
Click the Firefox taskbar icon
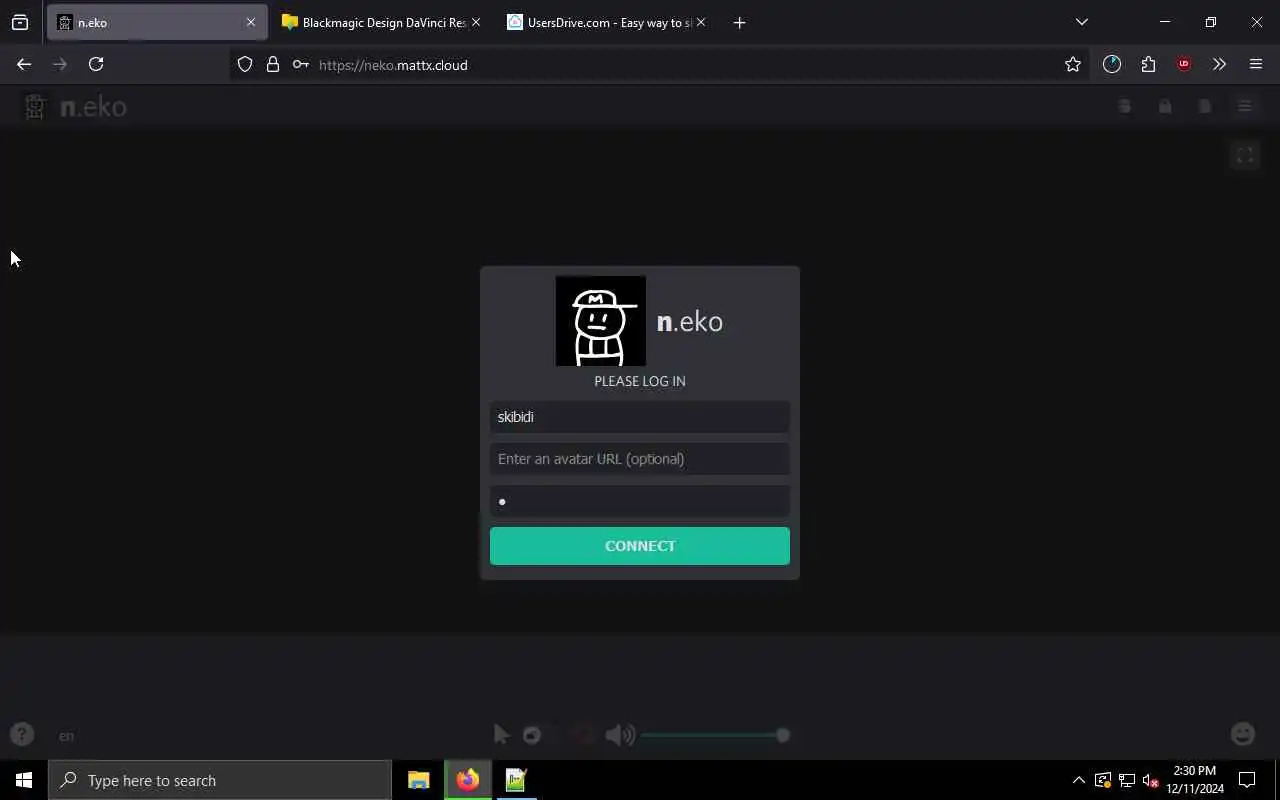click(x=468, y=780)
